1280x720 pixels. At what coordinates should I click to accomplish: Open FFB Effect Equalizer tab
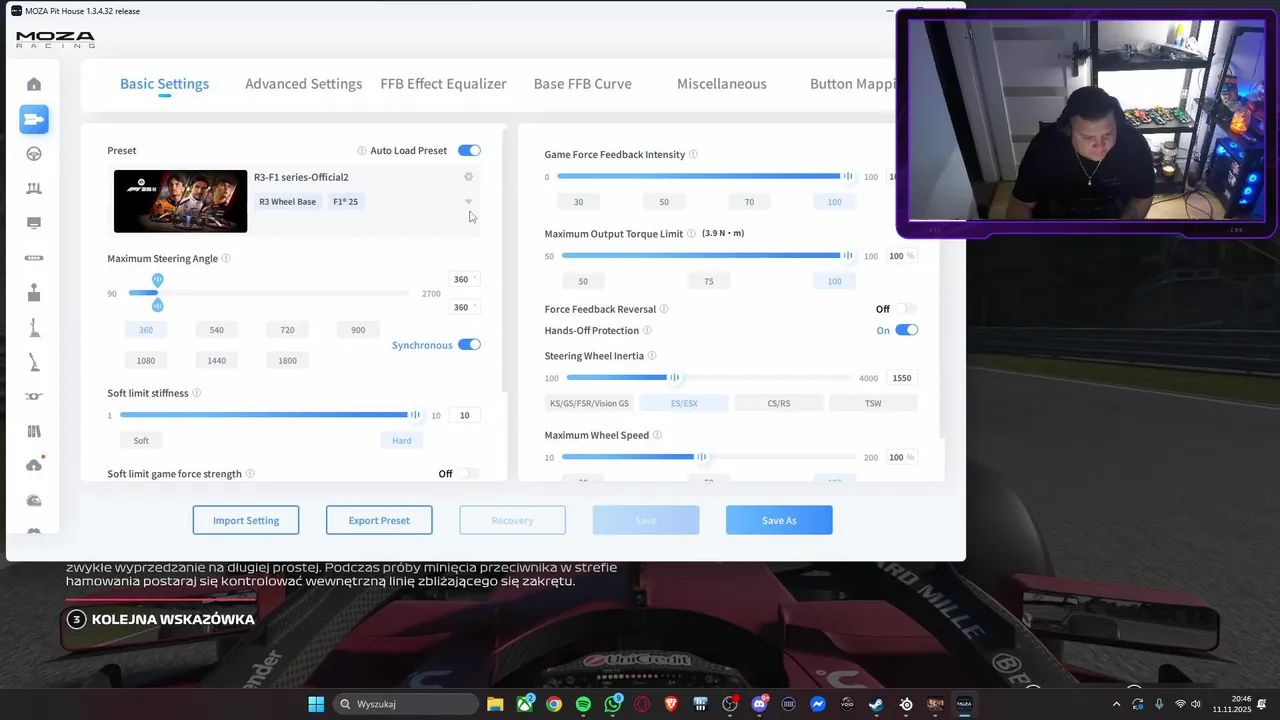pyautogui.click(x=443, y=84)
